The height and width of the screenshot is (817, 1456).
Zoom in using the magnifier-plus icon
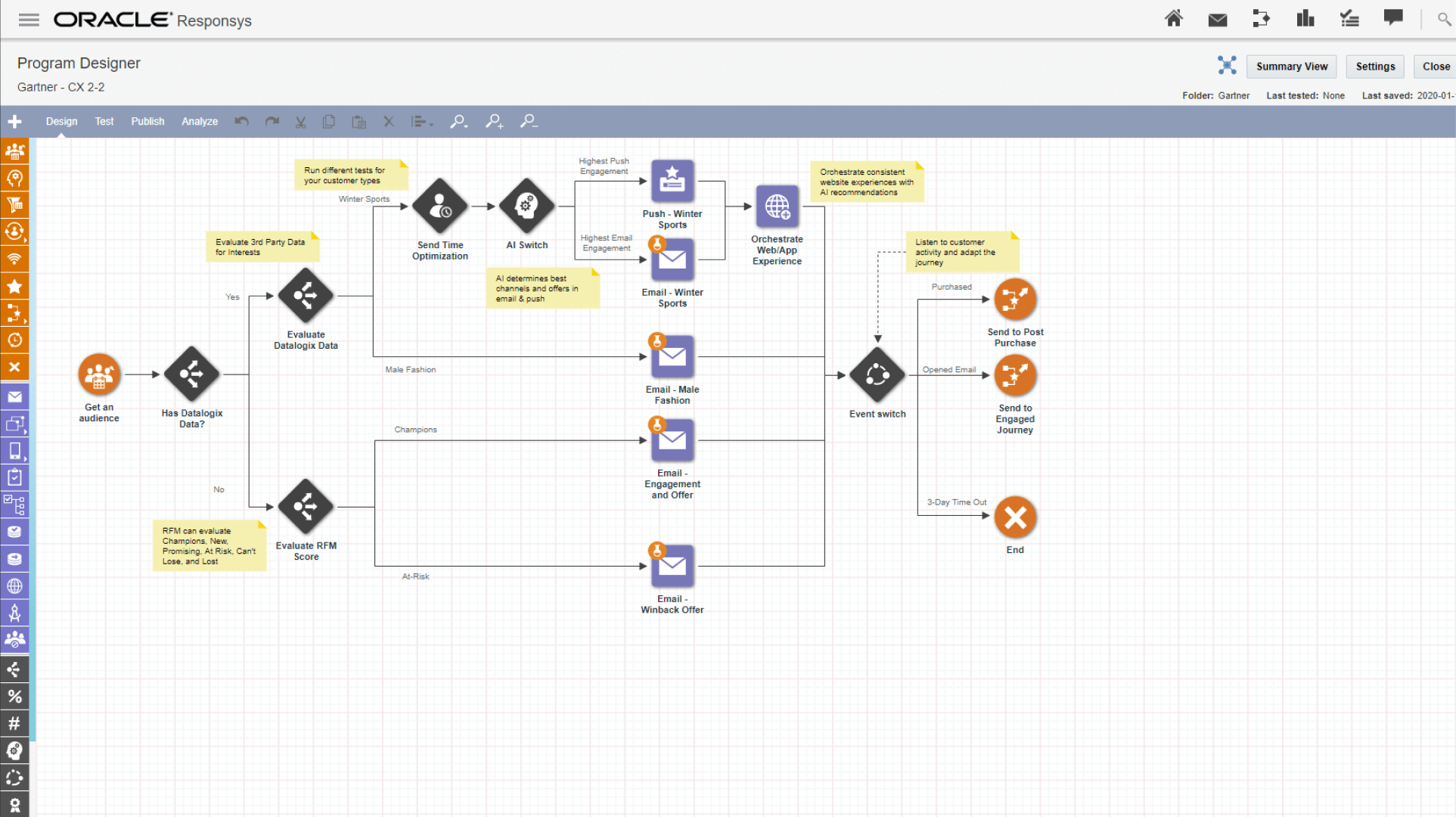tap(494, 121)
